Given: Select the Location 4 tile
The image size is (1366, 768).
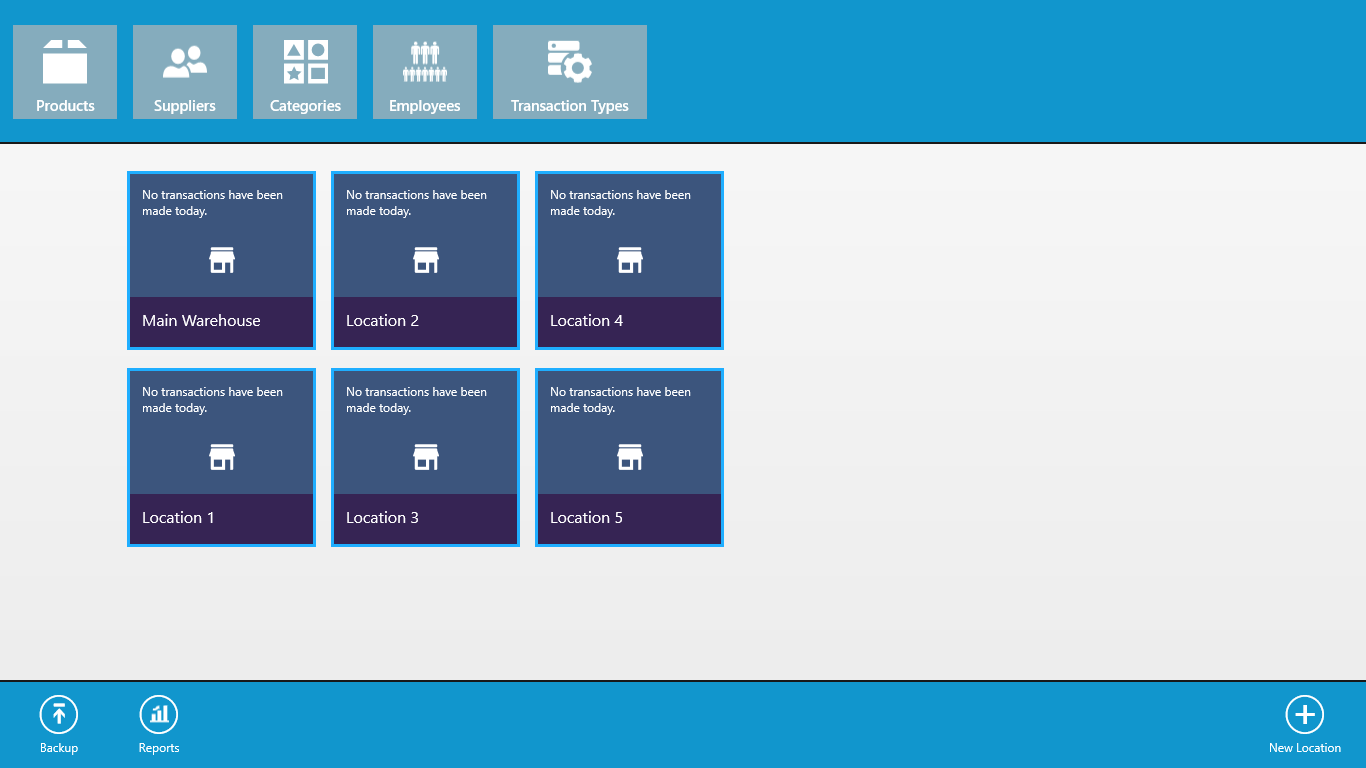Looking at the screenshot, I should click(629, 261).
